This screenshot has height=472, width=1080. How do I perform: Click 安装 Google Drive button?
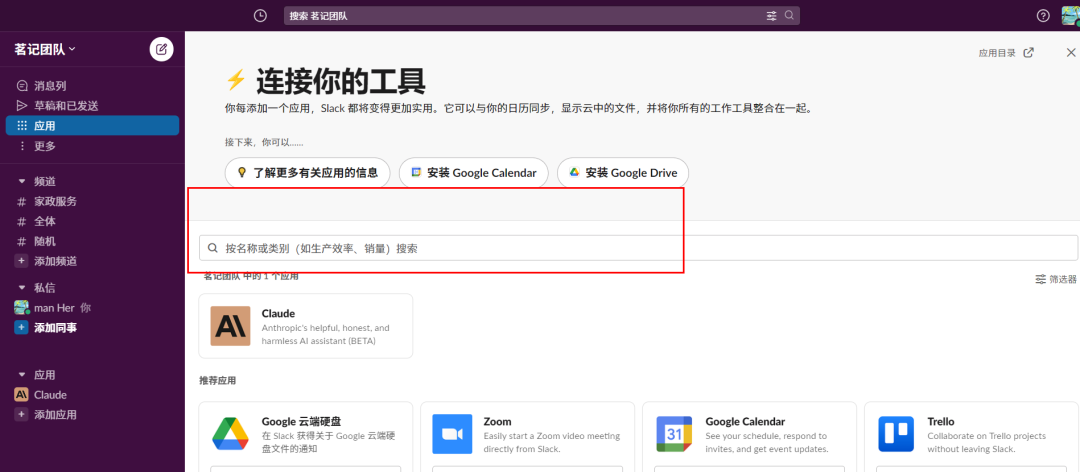[x=623, y=173]
